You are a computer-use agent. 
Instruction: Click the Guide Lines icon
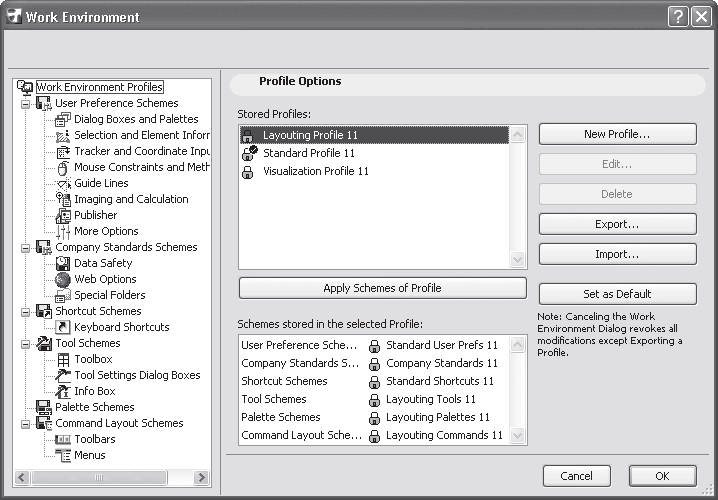pos(63,183)
